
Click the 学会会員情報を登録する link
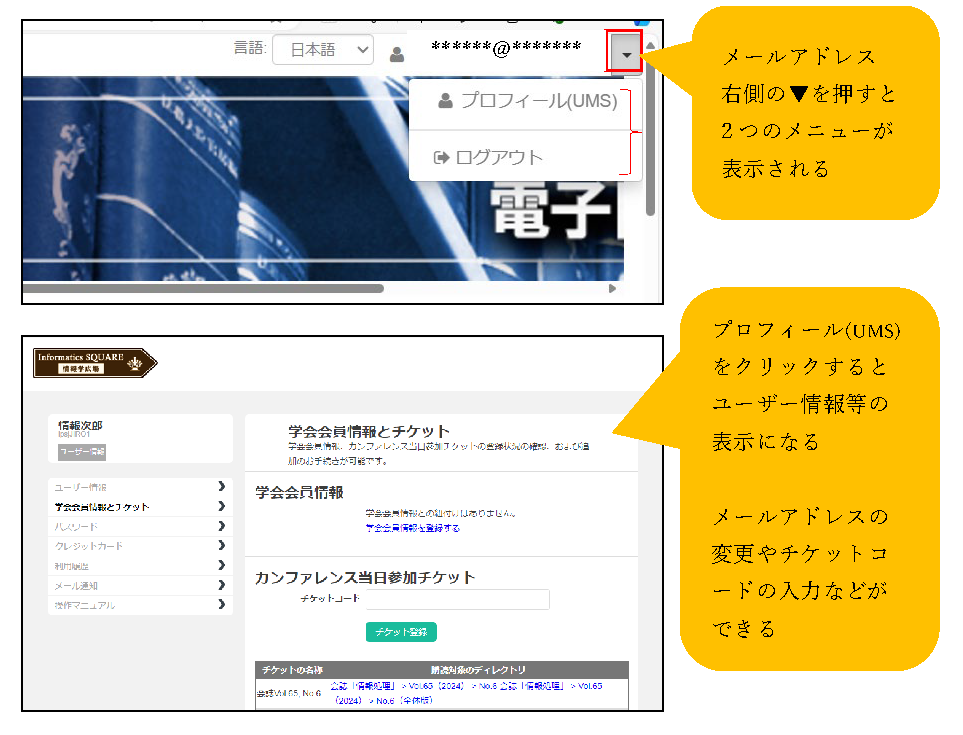412,528
